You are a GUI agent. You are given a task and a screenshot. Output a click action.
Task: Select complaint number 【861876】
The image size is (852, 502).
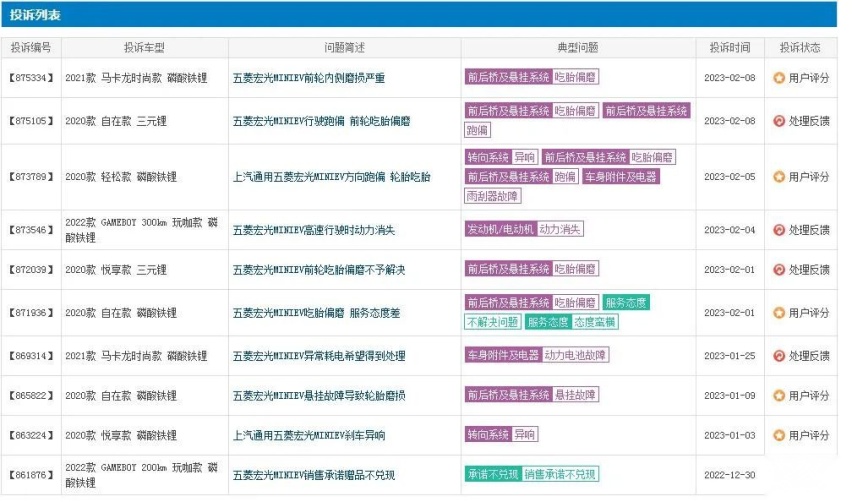coord(31,475)
